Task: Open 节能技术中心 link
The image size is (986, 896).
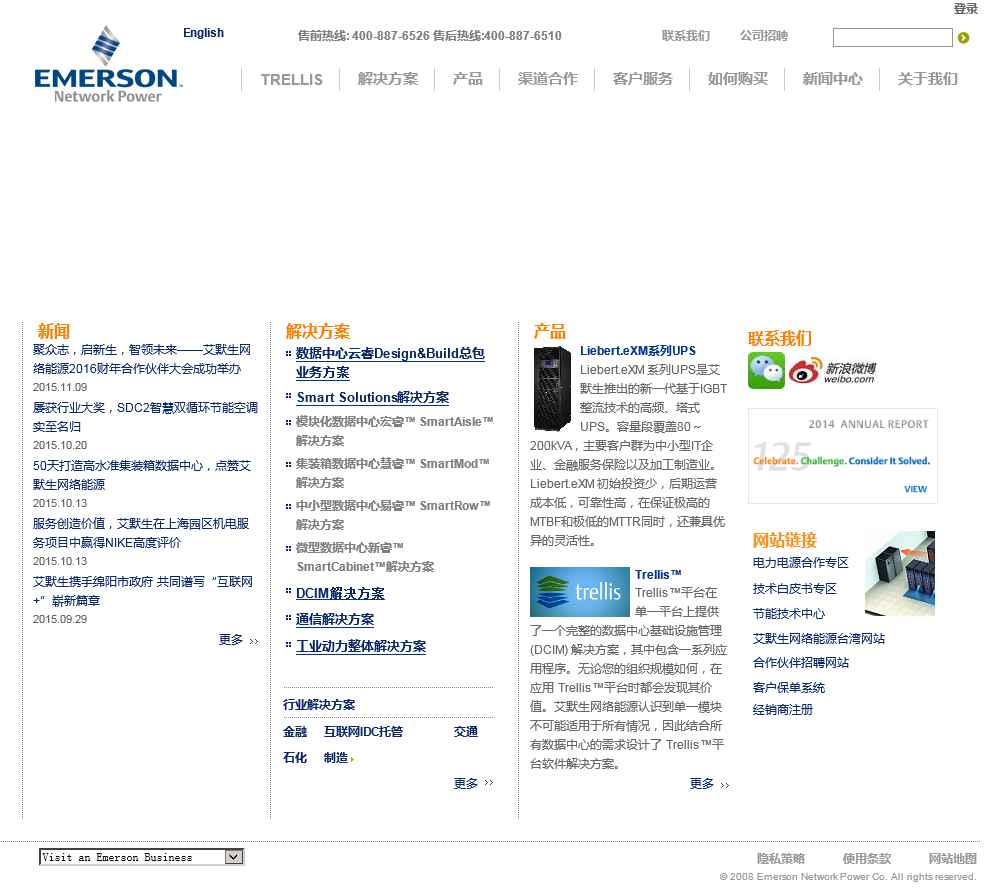Action: point(789,614)
